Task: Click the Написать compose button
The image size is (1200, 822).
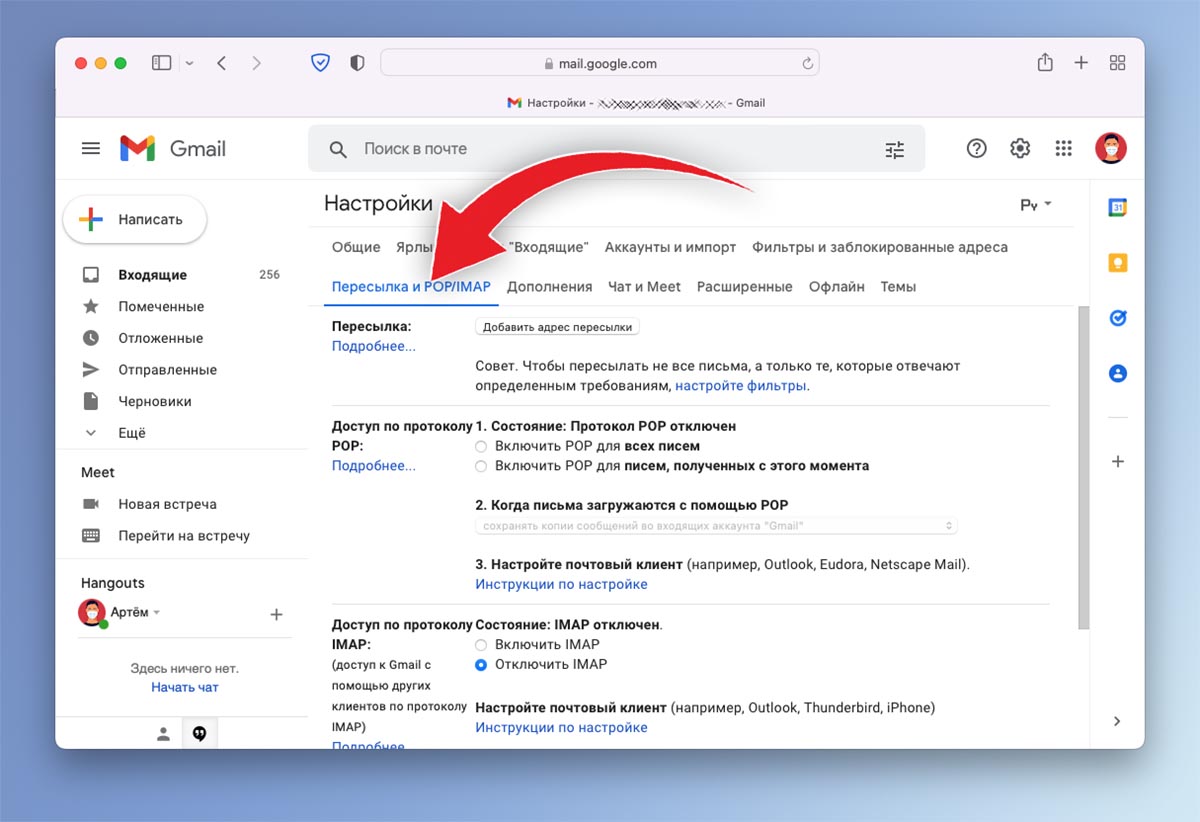Action: click(x=135, y=220)
